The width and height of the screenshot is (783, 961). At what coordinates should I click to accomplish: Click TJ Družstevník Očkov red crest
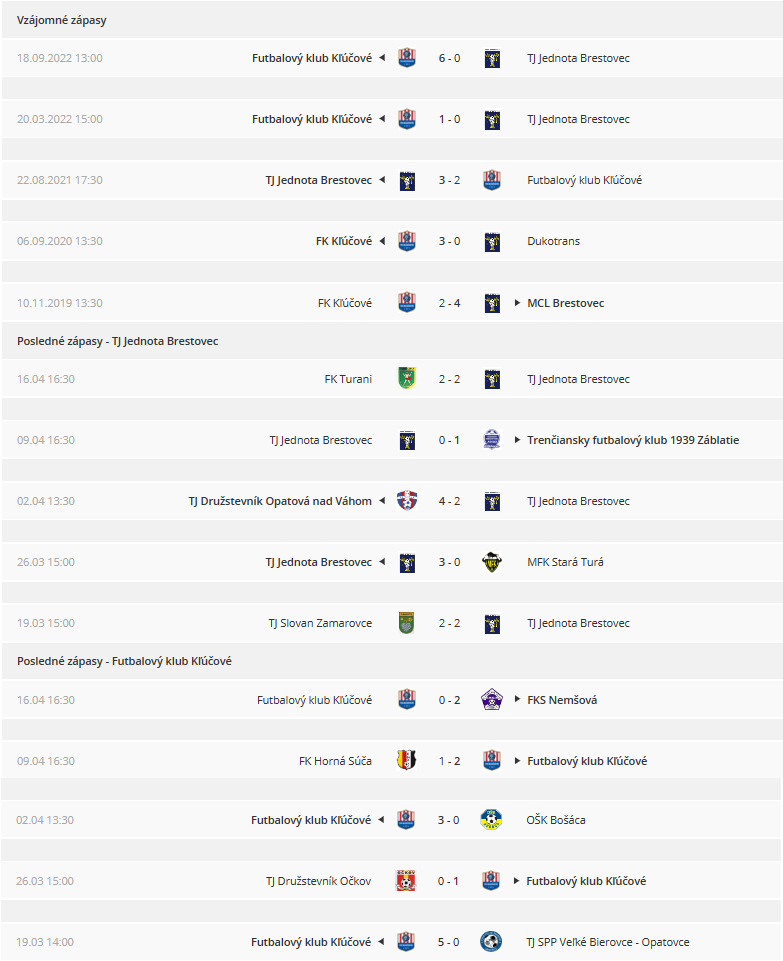[406, 881]
